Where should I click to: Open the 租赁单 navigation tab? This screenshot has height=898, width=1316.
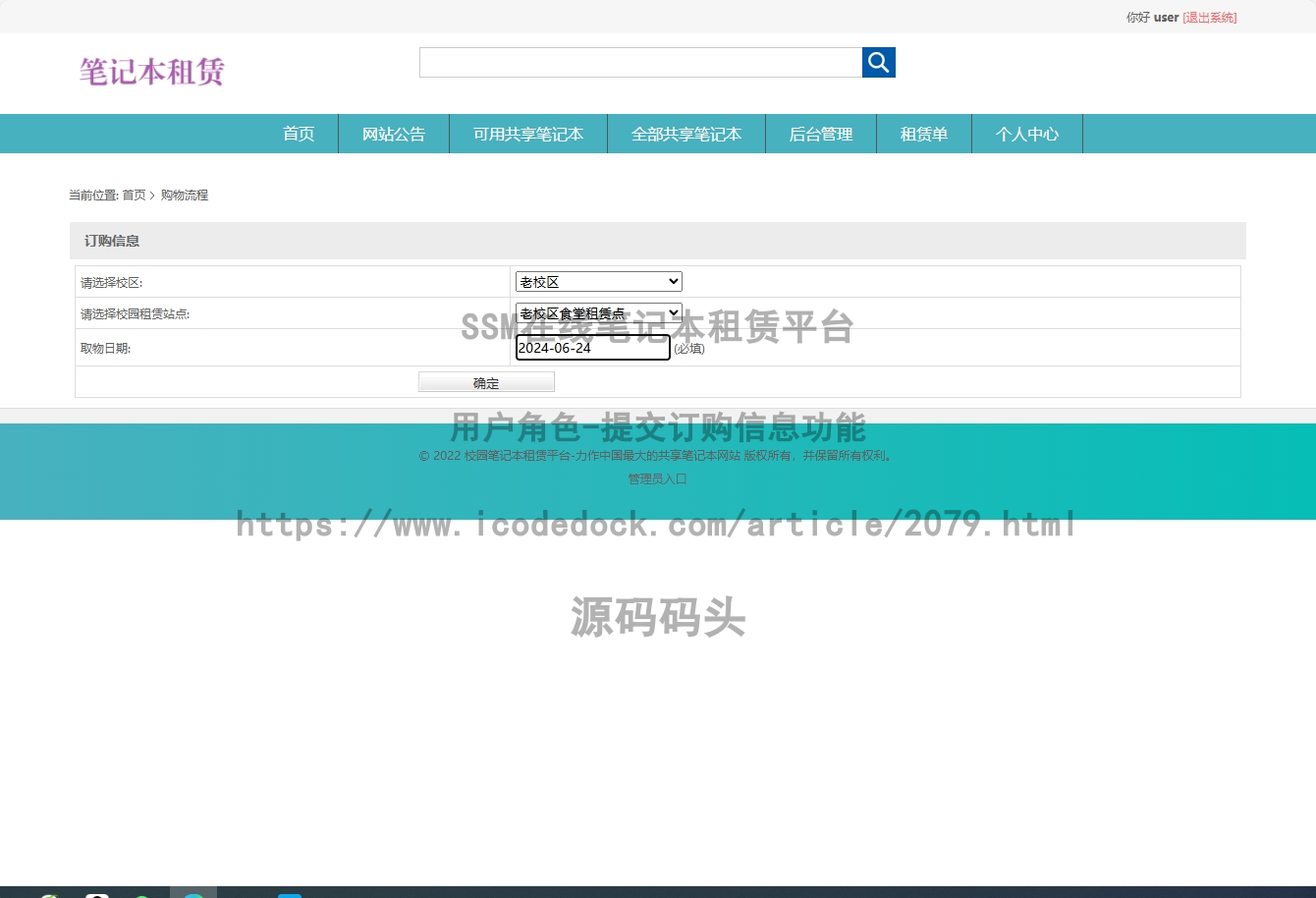point(924,134)
